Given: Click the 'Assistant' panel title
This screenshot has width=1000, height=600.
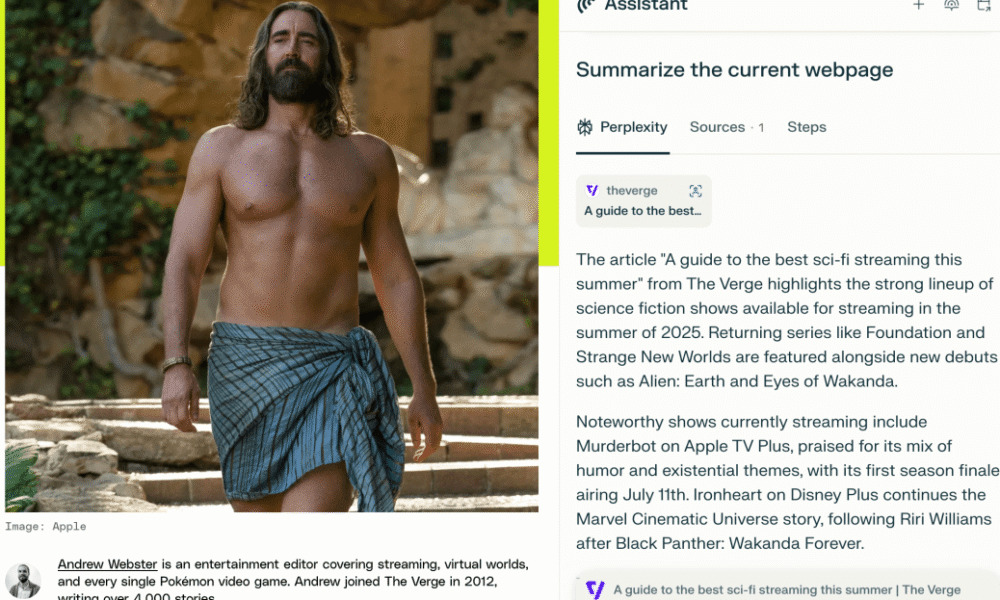Looking at the screenshot, I should pyautogui.click(x=646, y=5).
